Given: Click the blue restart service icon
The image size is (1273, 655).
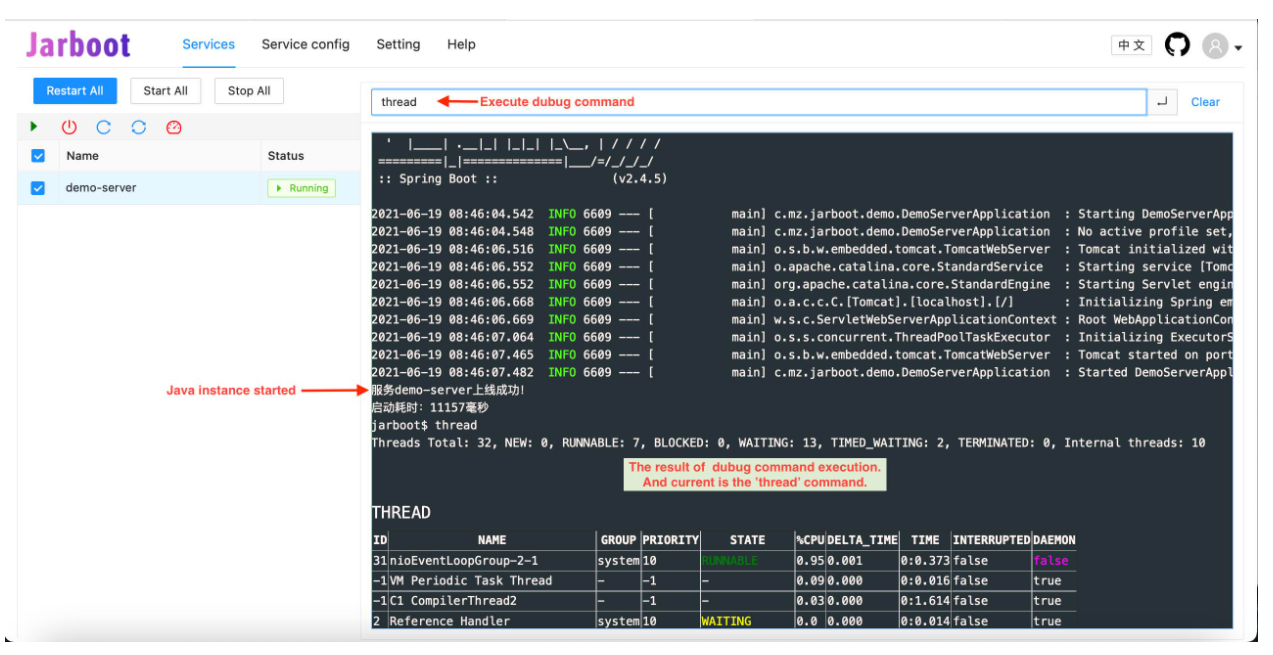Looking at the screenshot, I should (x=104, y=127).
